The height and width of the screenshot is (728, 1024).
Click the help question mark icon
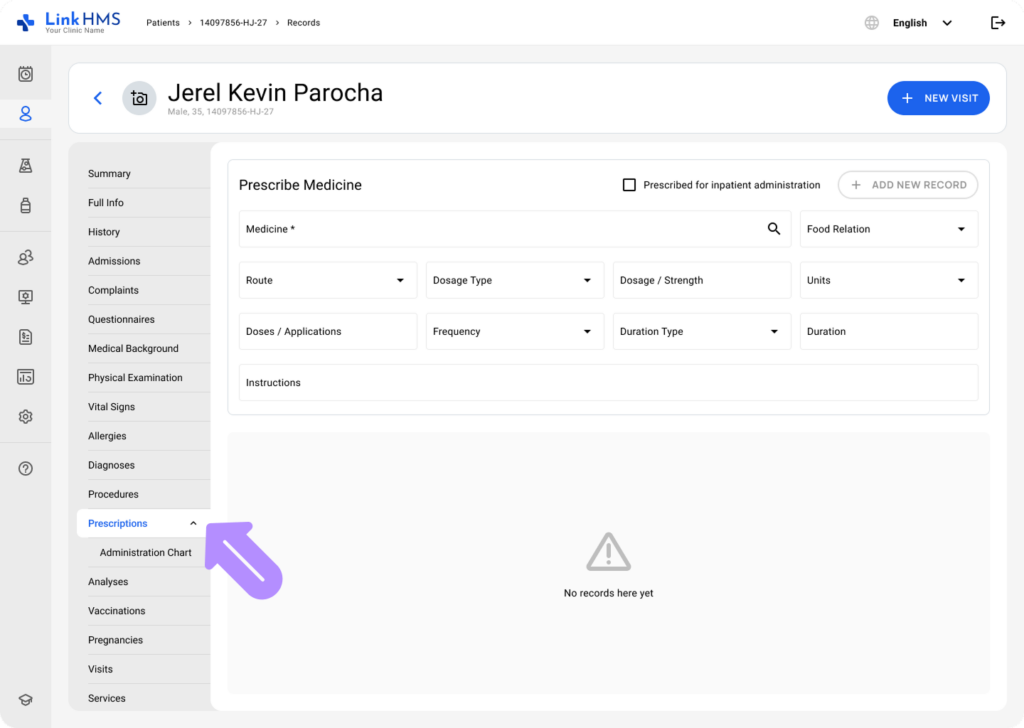[x=25, y=467]
